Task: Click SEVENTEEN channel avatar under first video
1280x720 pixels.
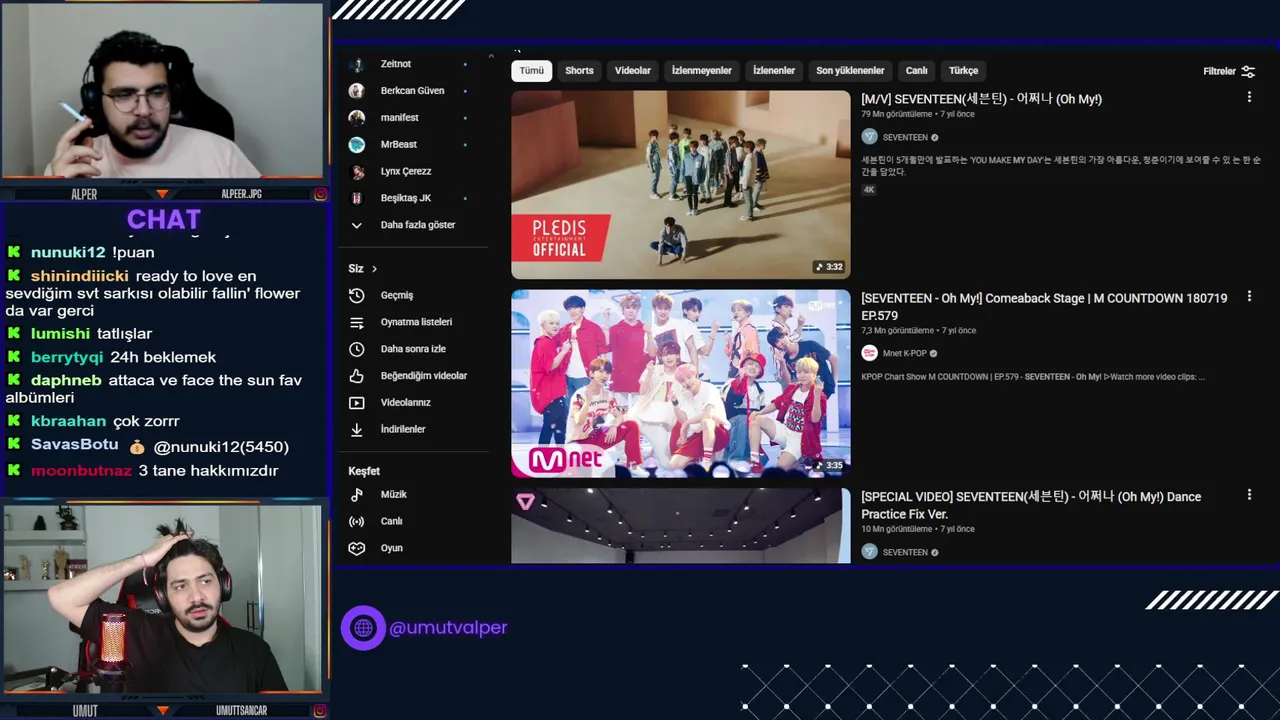Action: click(x=869, y=137)
